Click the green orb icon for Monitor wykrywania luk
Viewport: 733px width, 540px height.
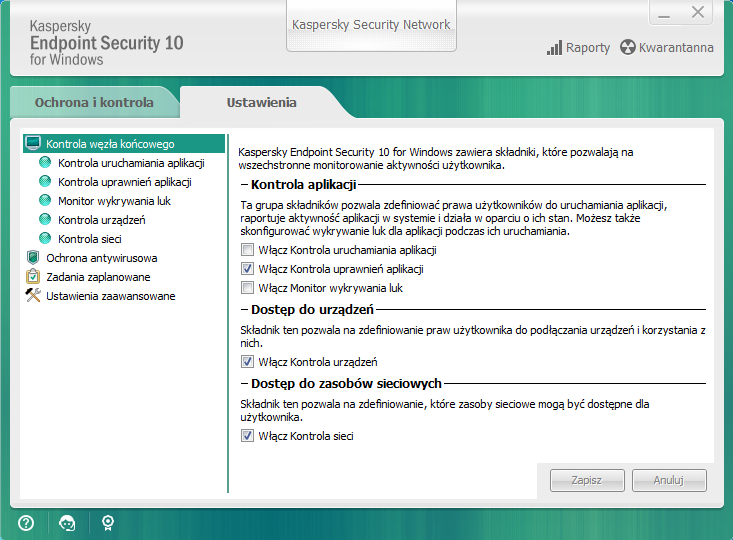(x=45, y=201)
